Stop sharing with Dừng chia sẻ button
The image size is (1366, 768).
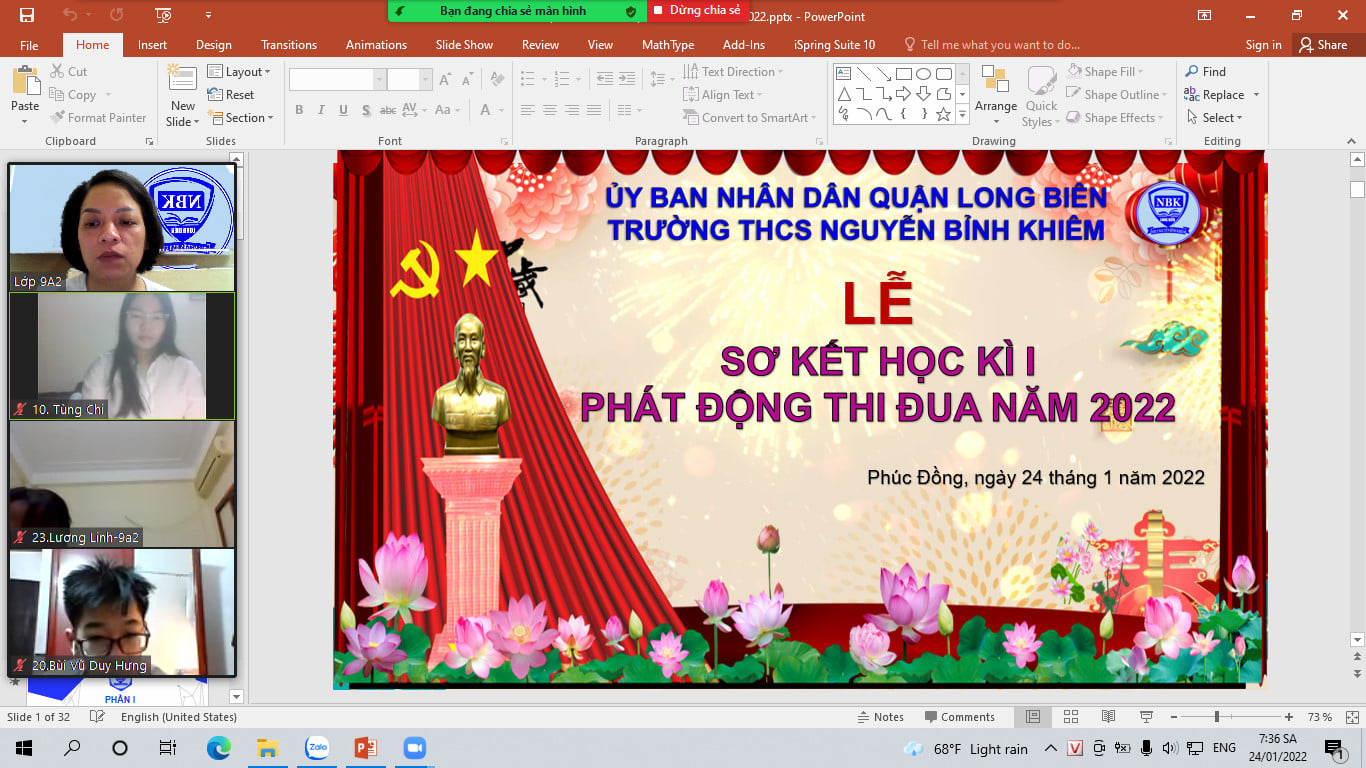point(697,11)
